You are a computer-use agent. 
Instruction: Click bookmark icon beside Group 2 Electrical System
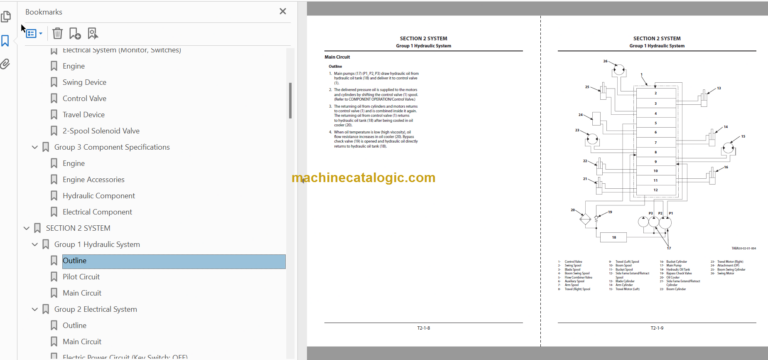point(46,309)
